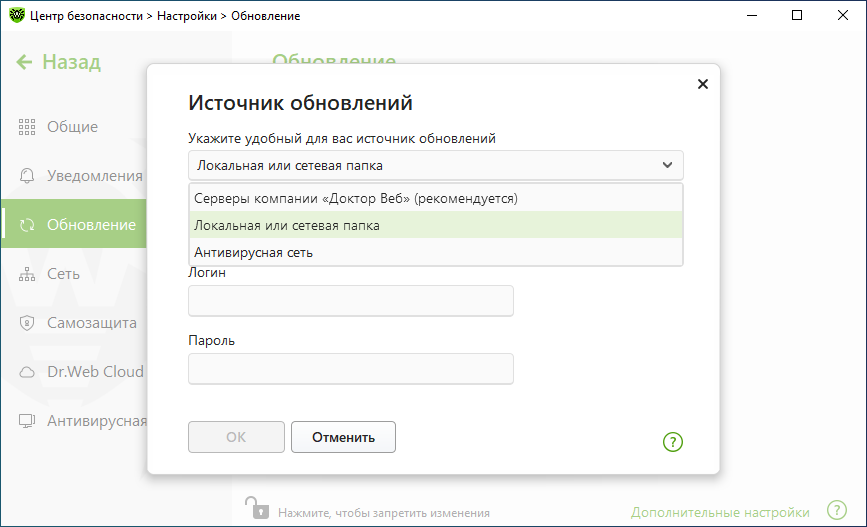The width and height of the screenshot is (867, 527).
Task: Click the Dr.Web Cloud cloud icon
Action: (x=27, y=372)
